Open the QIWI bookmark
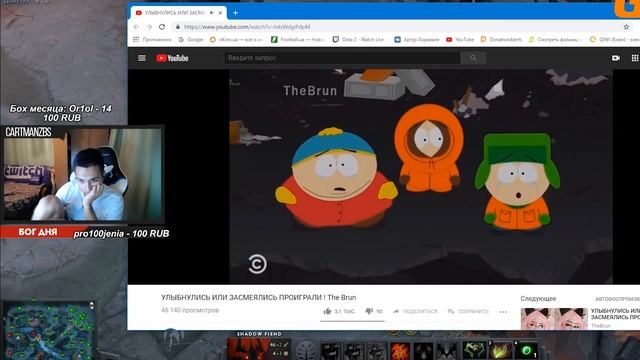Screen dimensions: 640x360 coord(615,40)
